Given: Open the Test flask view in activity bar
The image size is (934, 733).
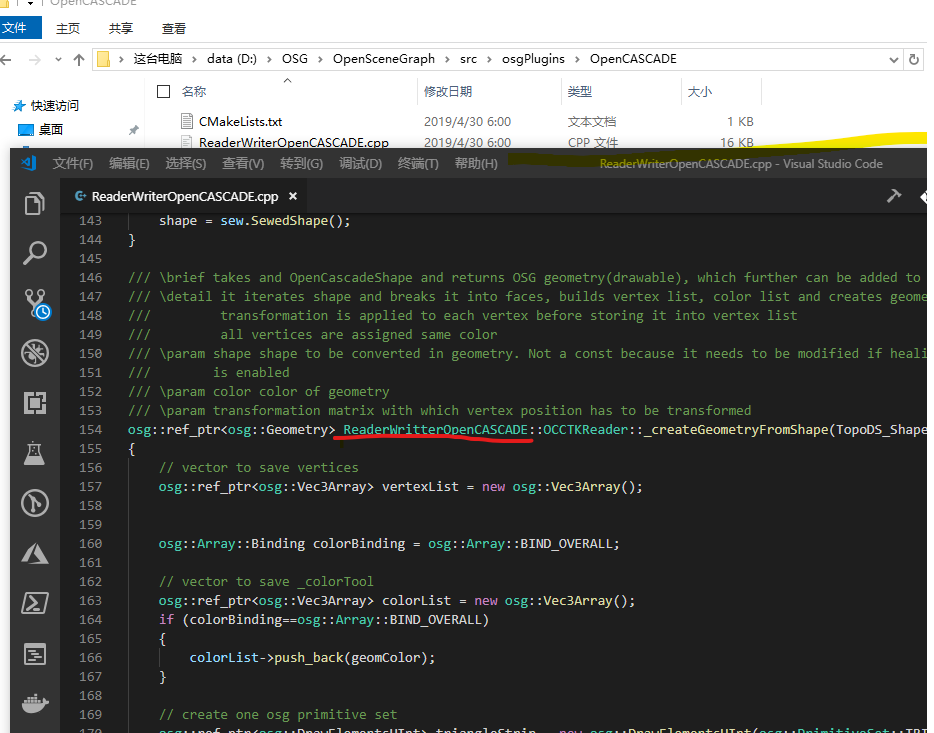Looking at the screenshot, I should click(x=35, y=453).
